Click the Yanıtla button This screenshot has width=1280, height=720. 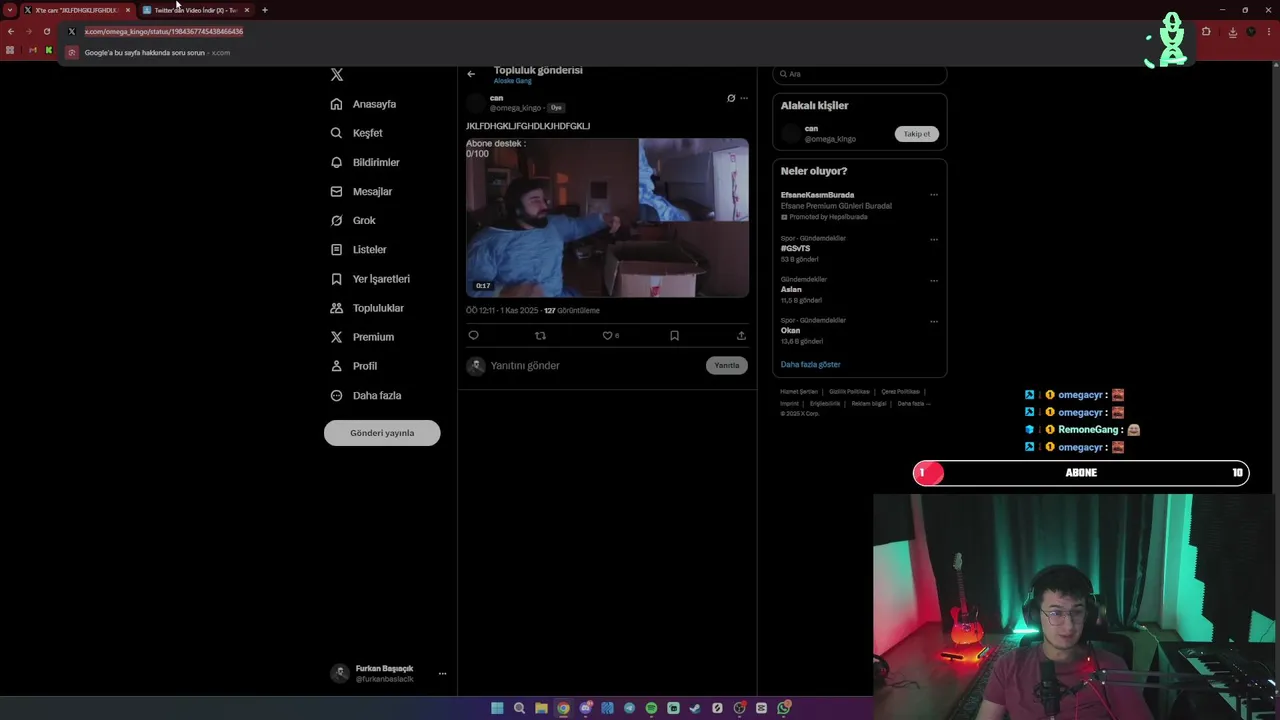(727, 366)
